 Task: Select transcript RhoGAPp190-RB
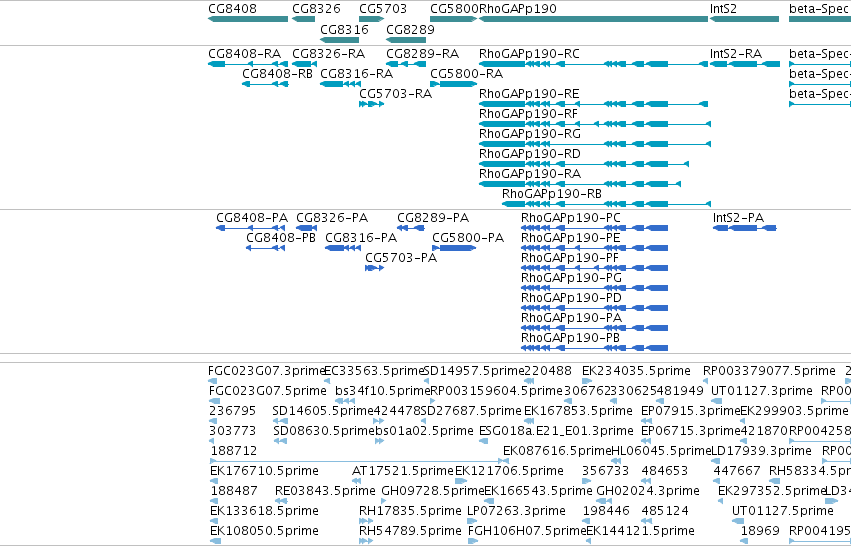[606, 204]
